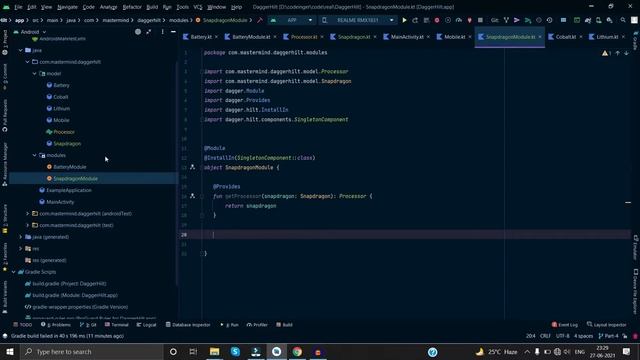Click the Git update project icon
Viewport: 640px width, 360px height.
click(x=506, y=20)
